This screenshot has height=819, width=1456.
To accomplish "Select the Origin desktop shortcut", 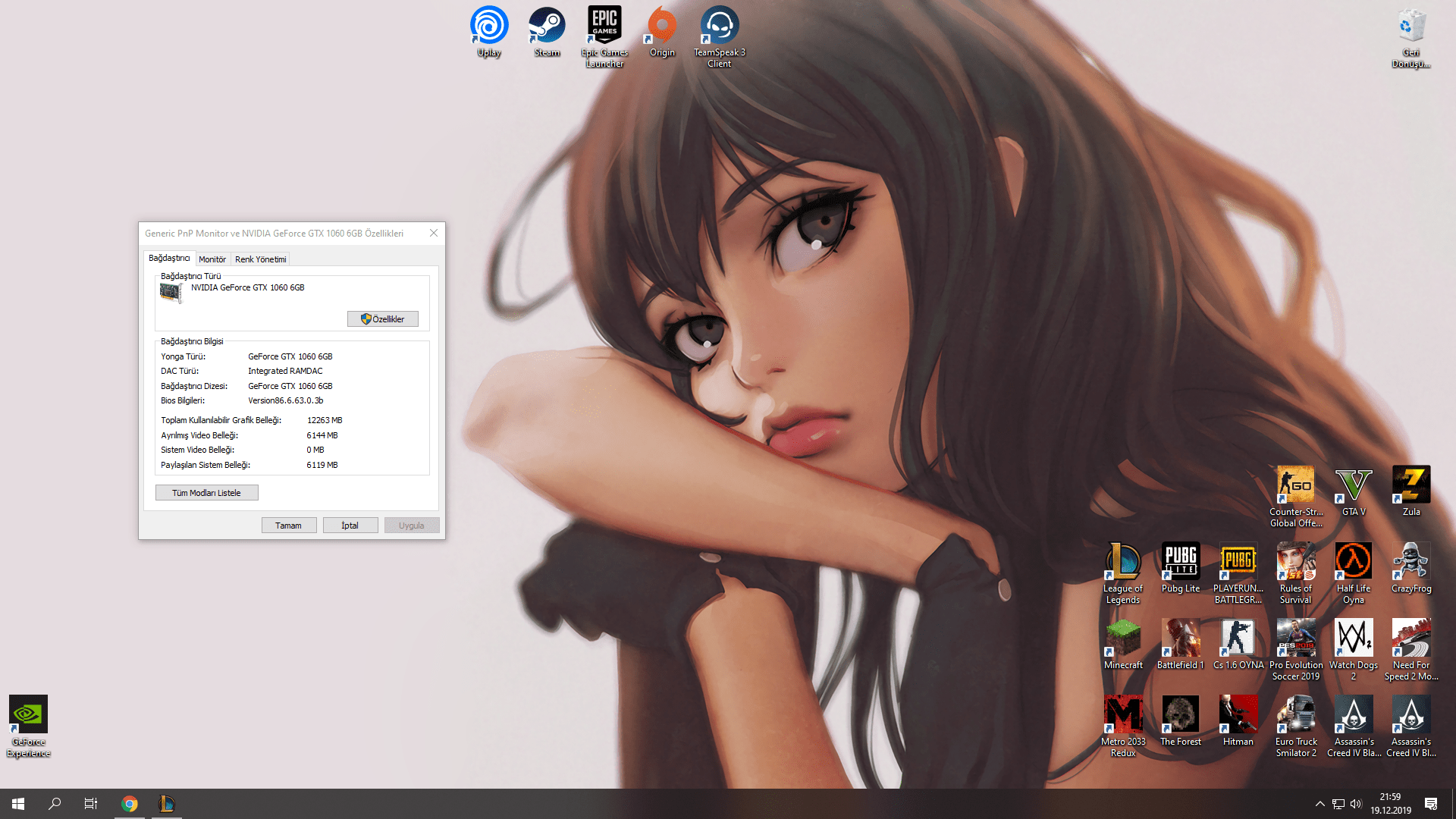I will 662,27.
